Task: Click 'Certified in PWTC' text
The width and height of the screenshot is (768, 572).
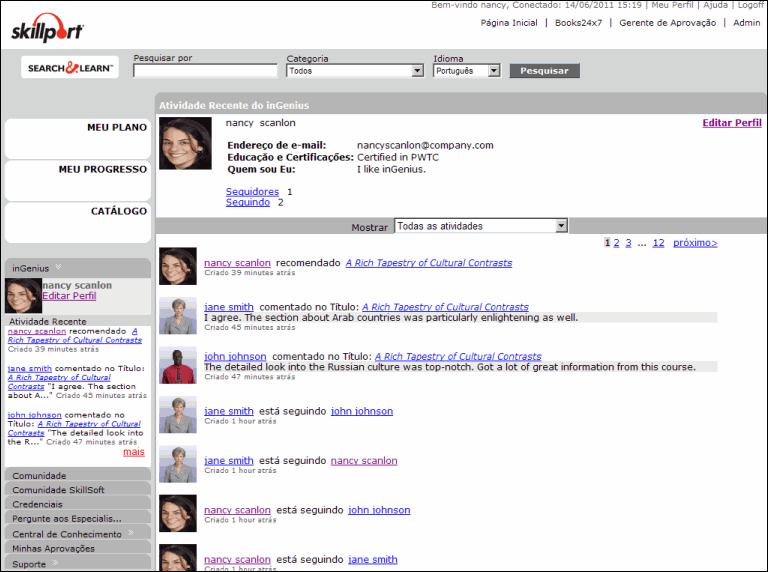Action: point(398,157)
